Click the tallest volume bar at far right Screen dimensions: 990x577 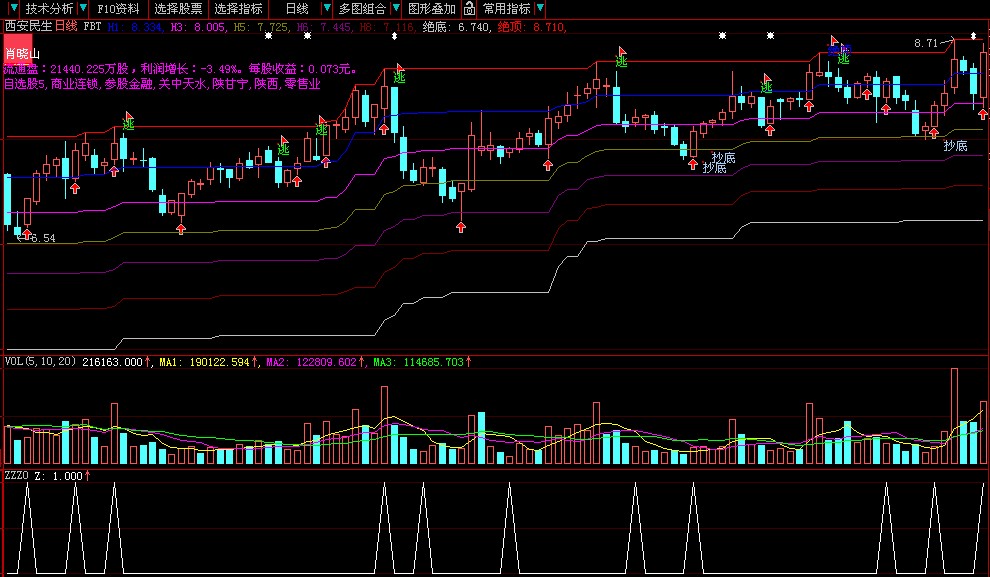[x=954, y=415]
